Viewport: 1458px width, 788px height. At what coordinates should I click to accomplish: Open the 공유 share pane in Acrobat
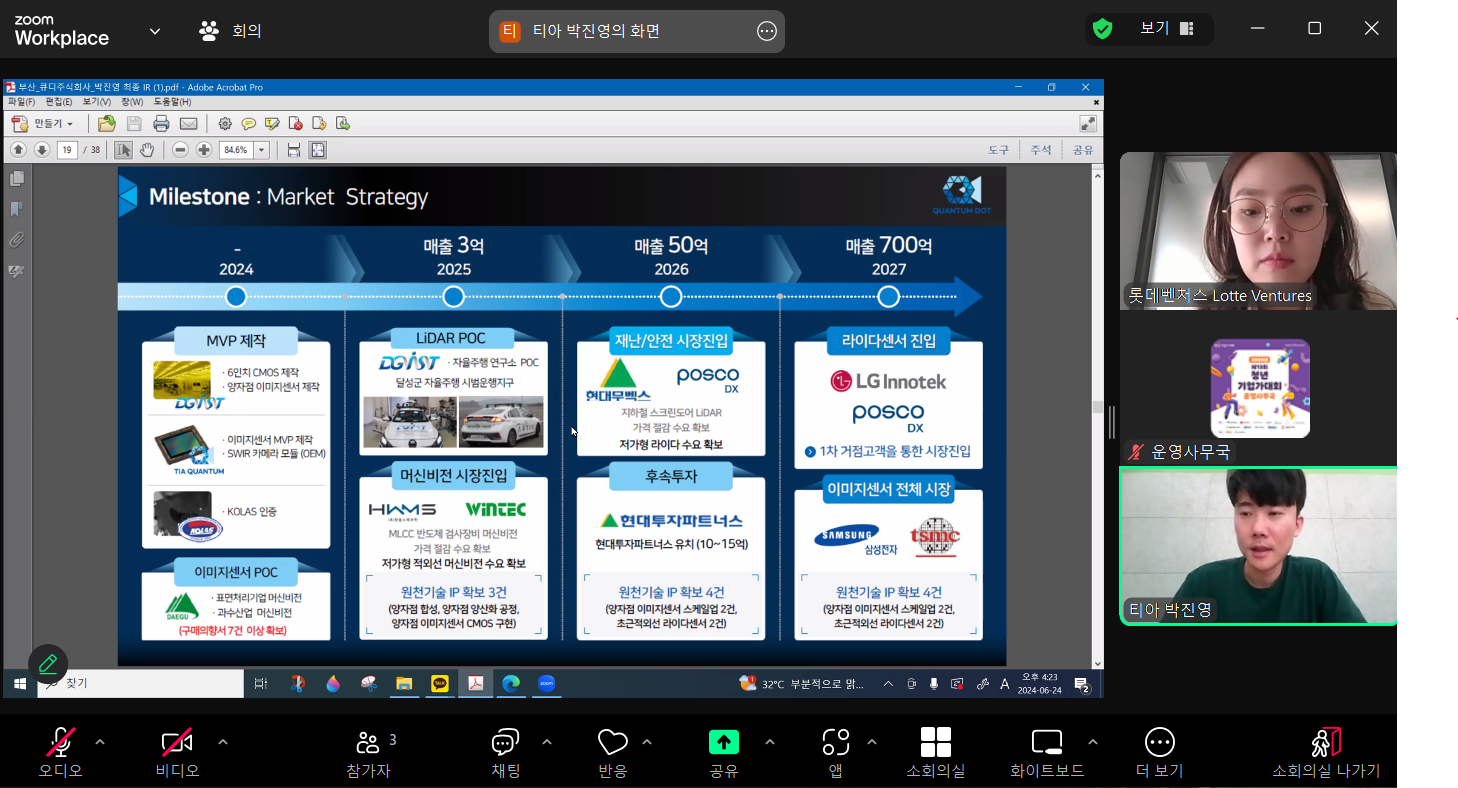pos(1083,150)
